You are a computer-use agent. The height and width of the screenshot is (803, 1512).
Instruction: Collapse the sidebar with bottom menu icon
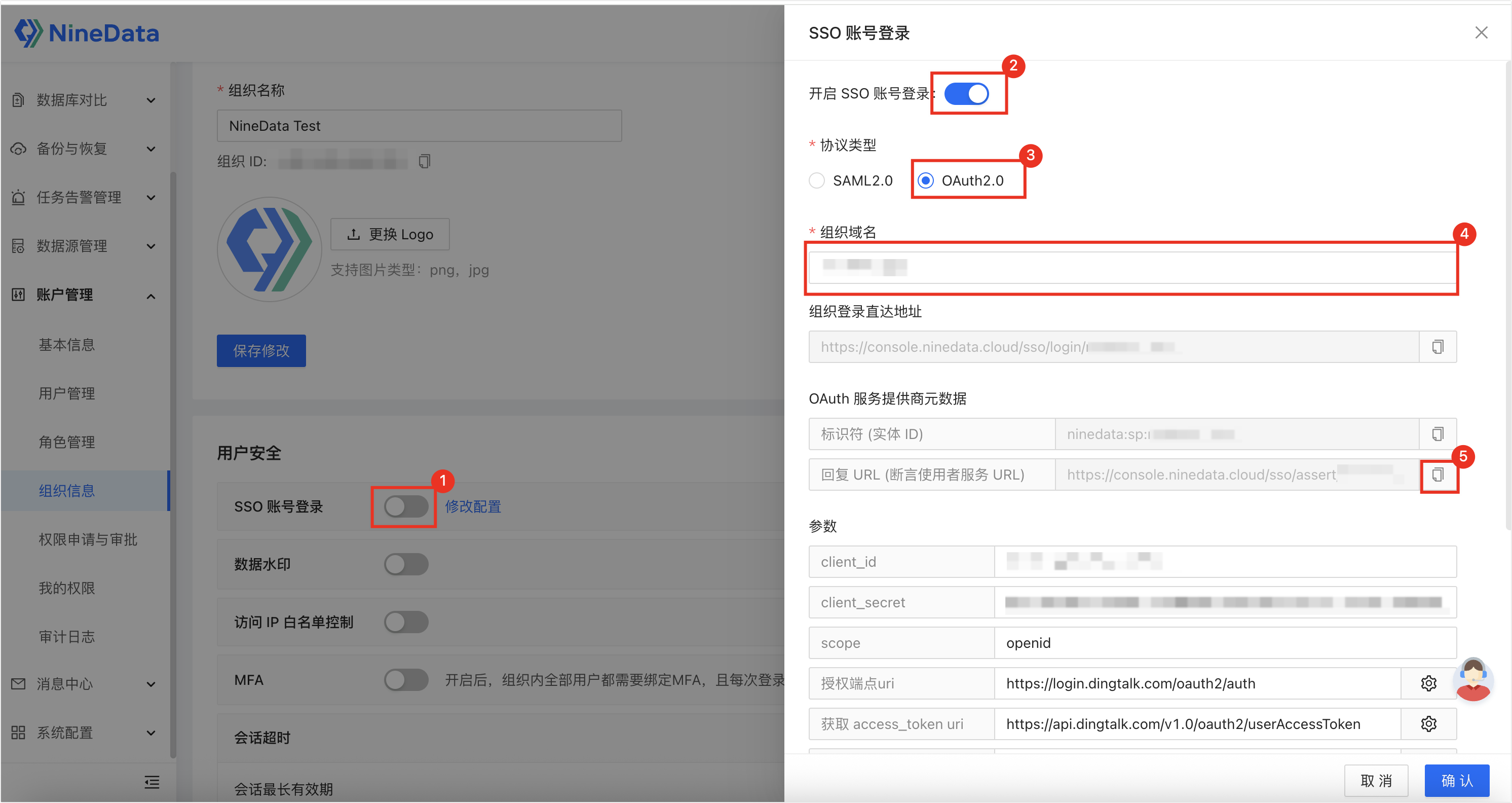152,782
